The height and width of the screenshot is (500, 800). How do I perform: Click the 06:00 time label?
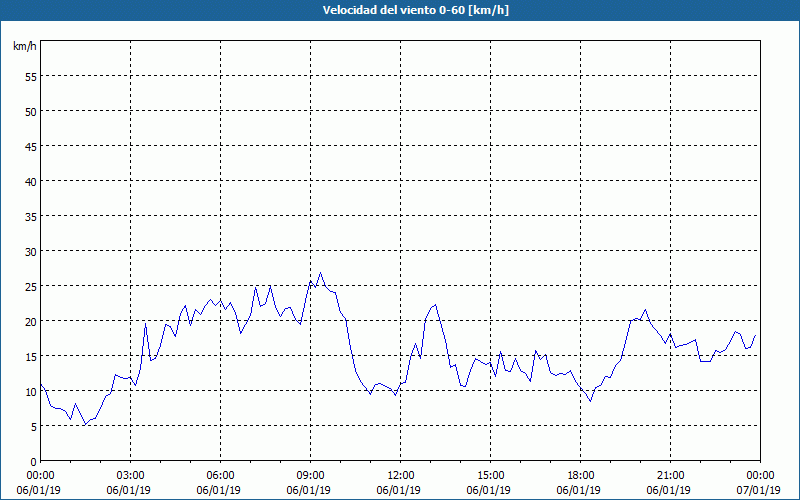coord(220,476)
